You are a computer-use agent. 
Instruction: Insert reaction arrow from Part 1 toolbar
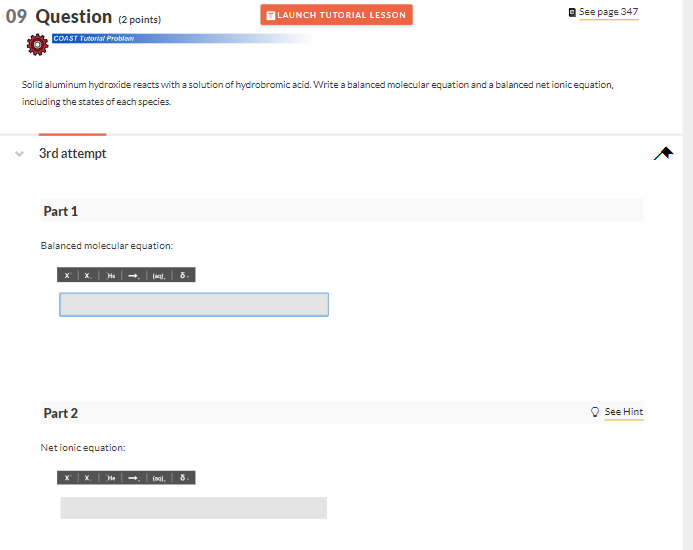click(x=134, y=275)
